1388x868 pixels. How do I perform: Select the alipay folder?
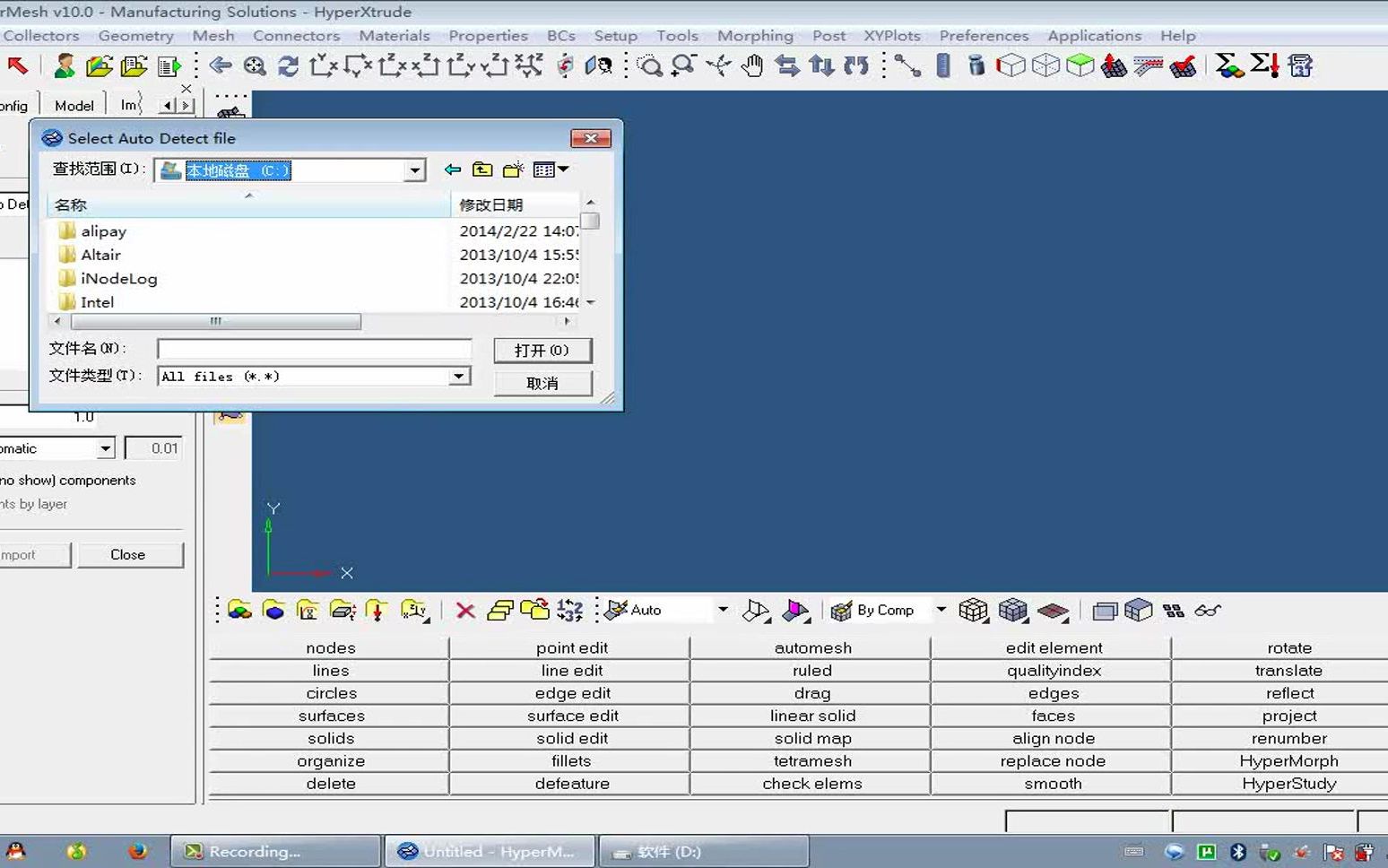[x=103, y=231]
